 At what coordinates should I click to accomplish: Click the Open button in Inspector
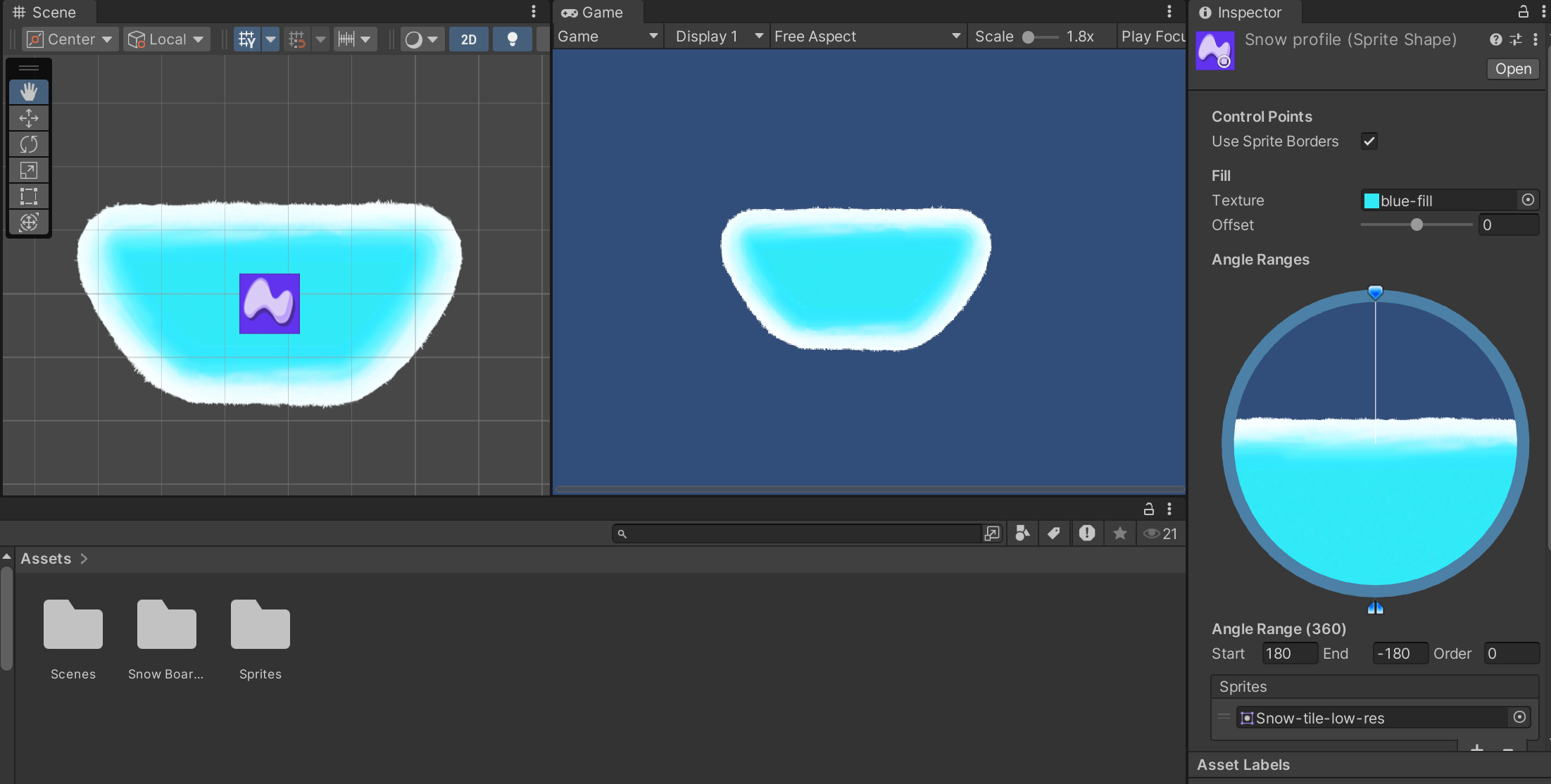coord(1513,69)
